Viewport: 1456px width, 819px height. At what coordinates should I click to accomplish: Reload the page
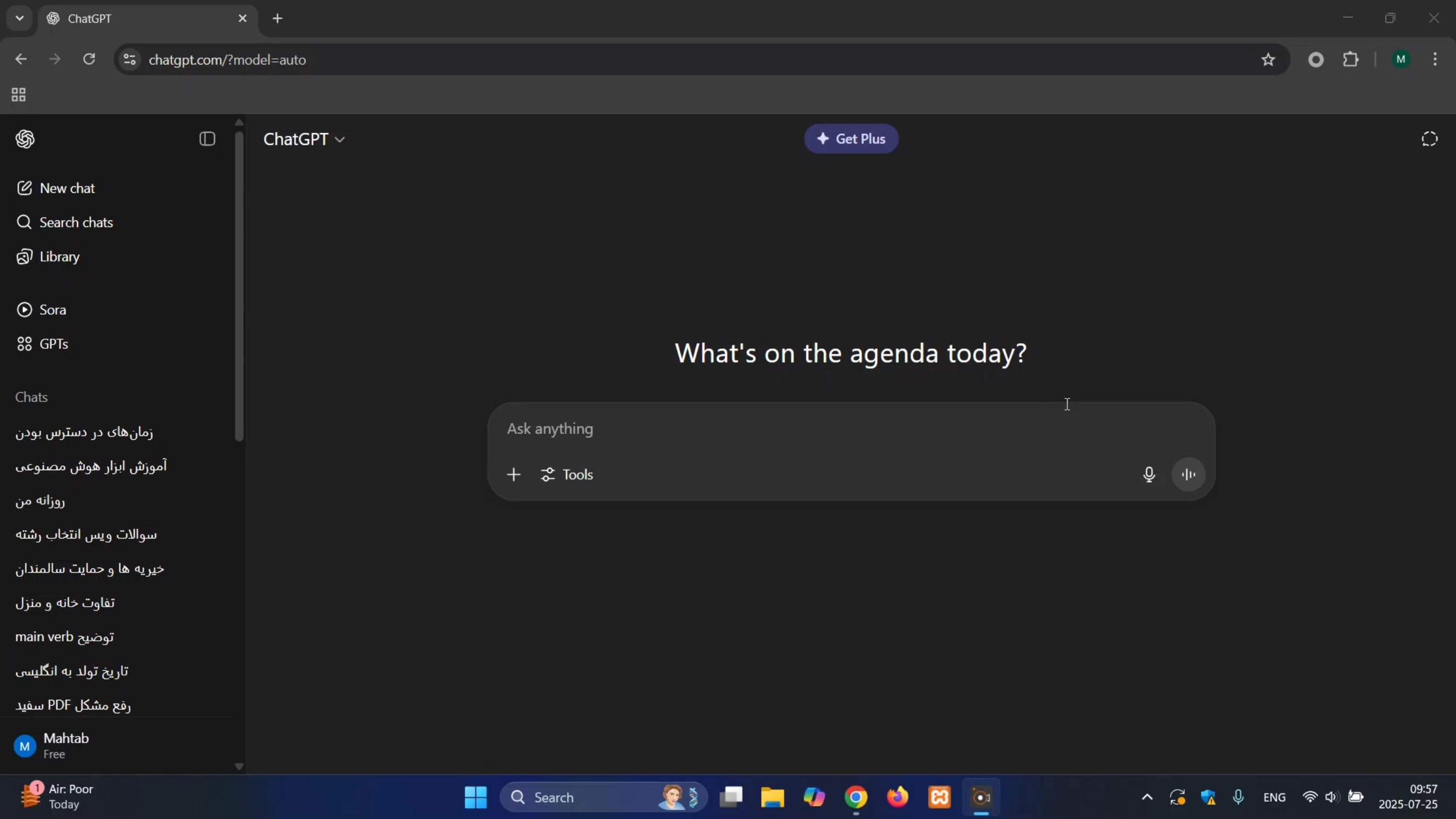point(89,60)
